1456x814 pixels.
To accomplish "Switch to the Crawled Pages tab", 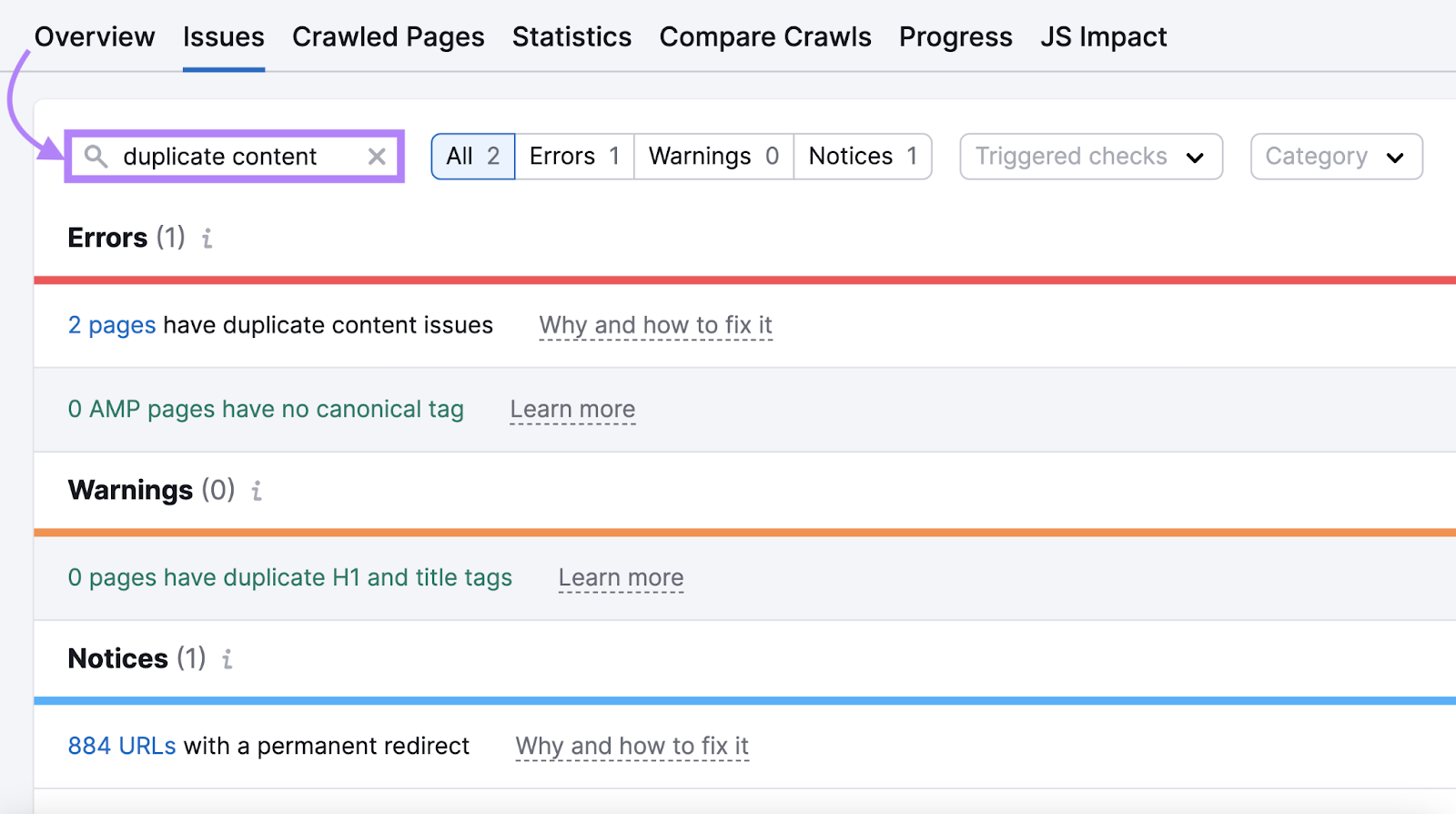I will (388, 36).
